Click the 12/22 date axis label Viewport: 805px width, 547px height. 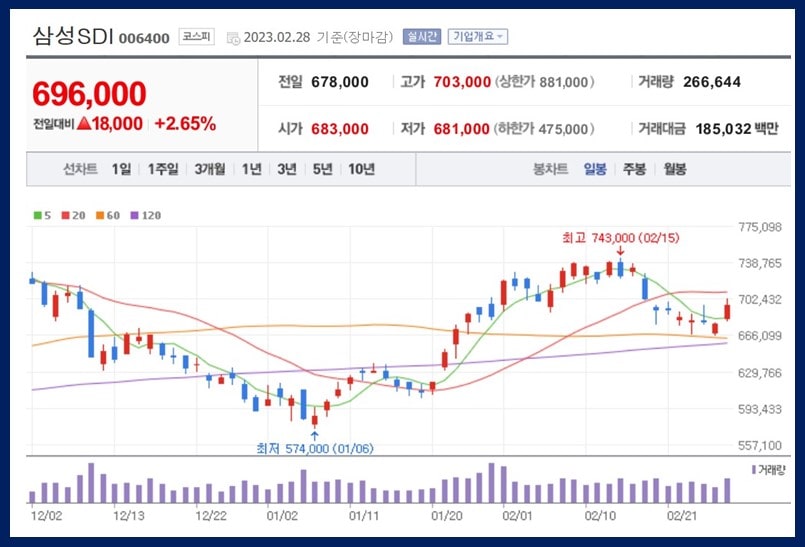pyautogui.click(x=211, y=516)
